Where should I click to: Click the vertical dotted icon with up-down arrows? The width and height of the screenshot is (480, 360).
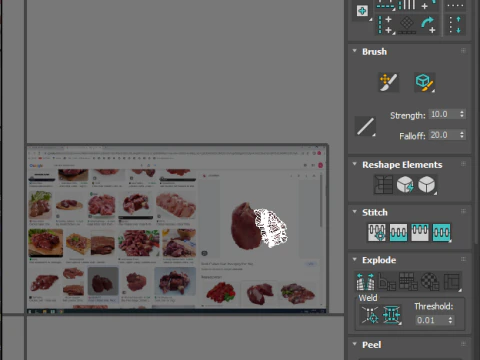455,25
